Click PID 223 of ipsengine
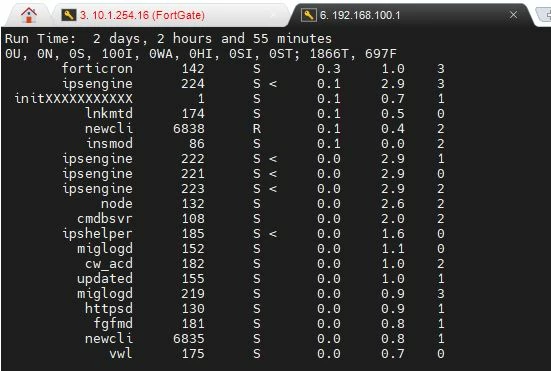 coord(193,189)
